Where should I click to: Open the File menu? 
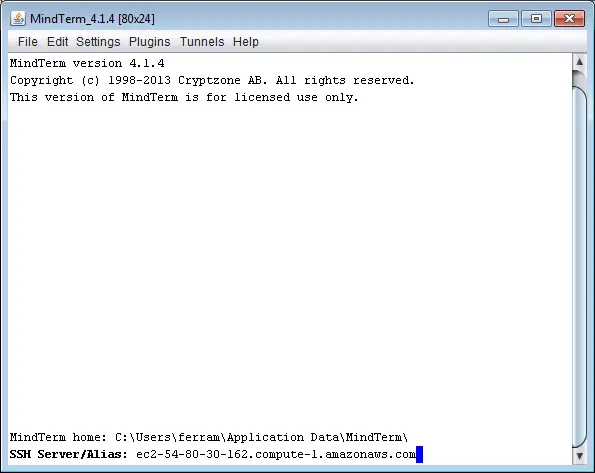pyautogui.click(x=28, y=42)
